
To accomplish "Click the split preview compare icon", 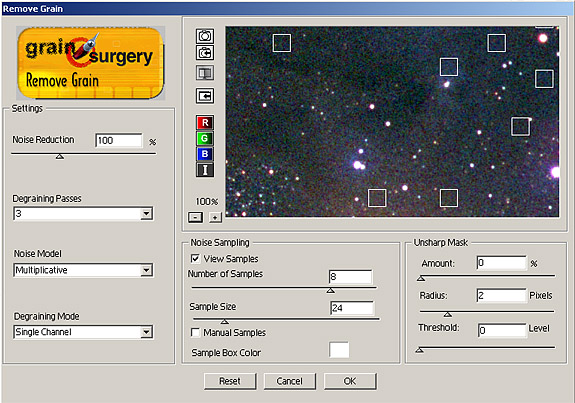I will pos(205,73).
